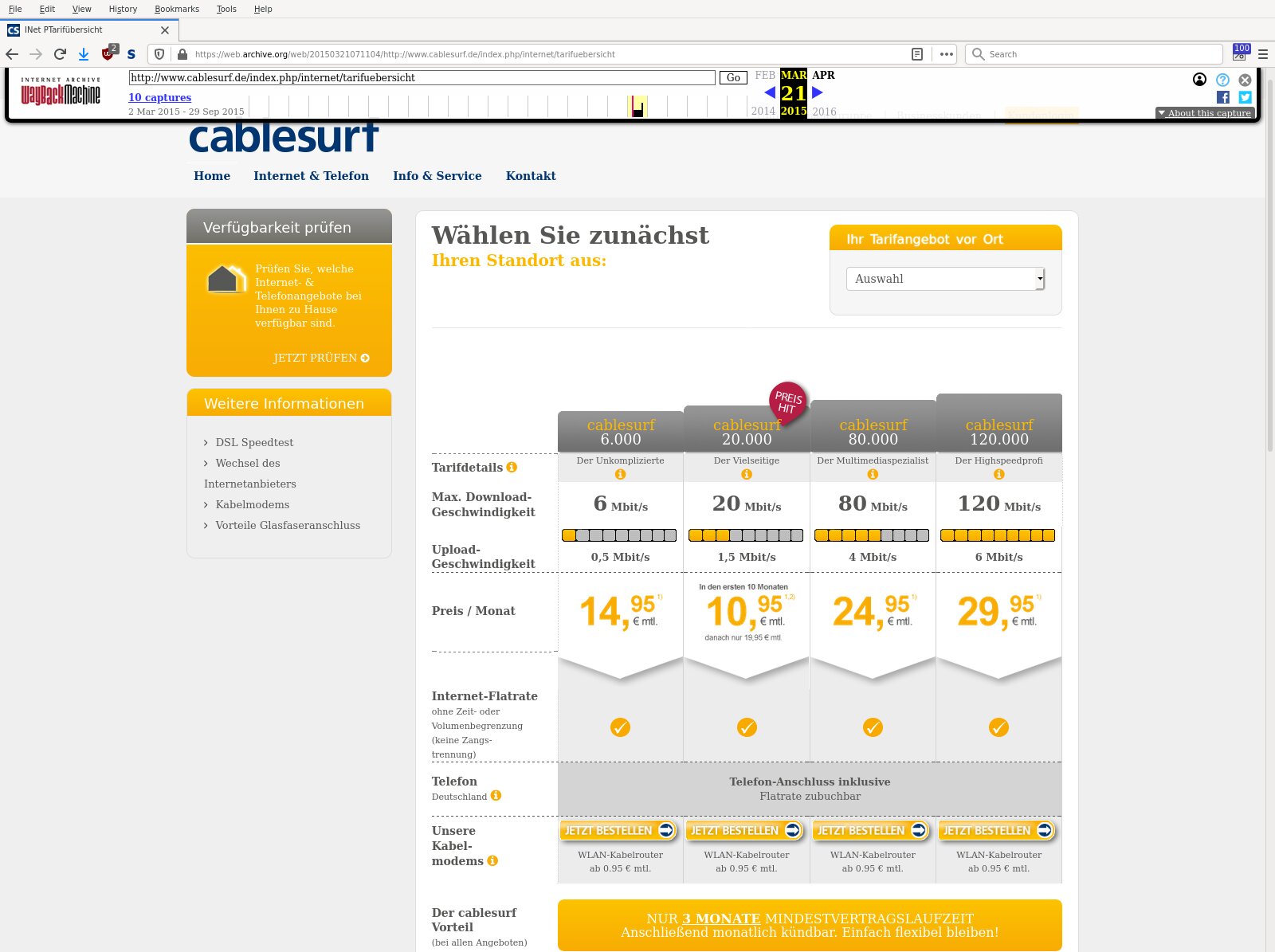
Task: Expand About this capture
Action: point(1204,113)
